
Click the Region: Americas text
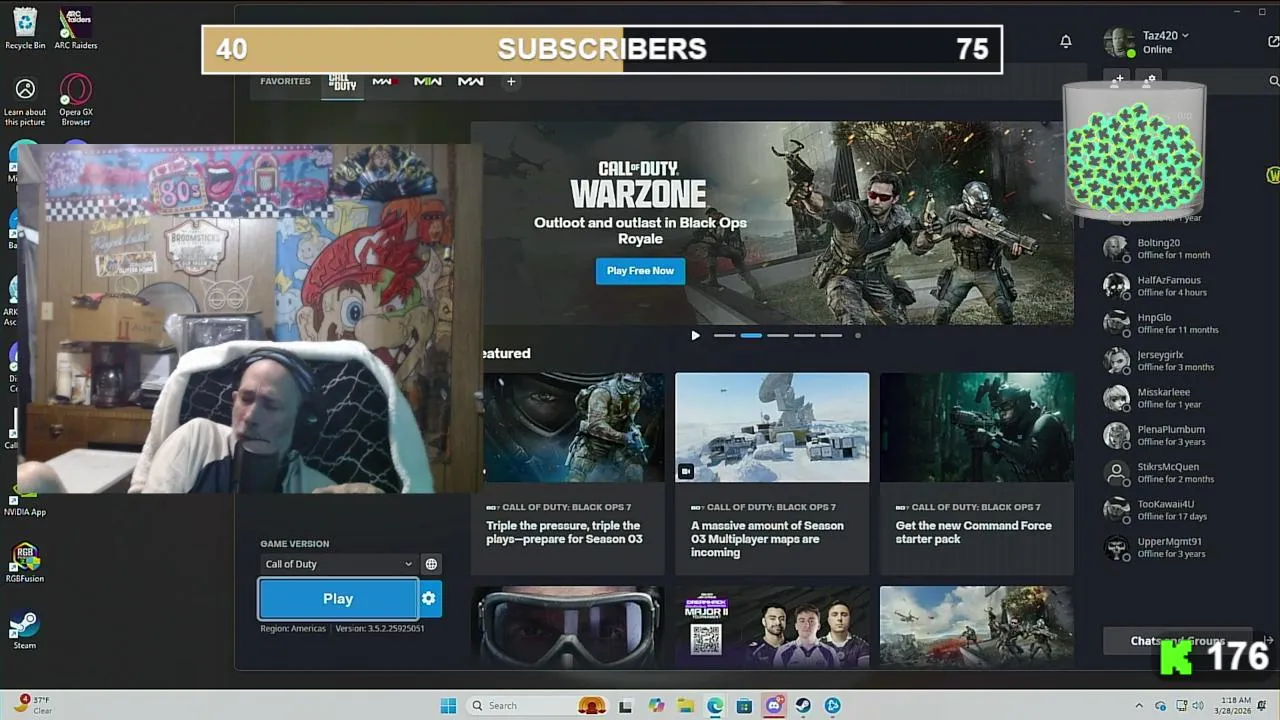coord(293,628)
